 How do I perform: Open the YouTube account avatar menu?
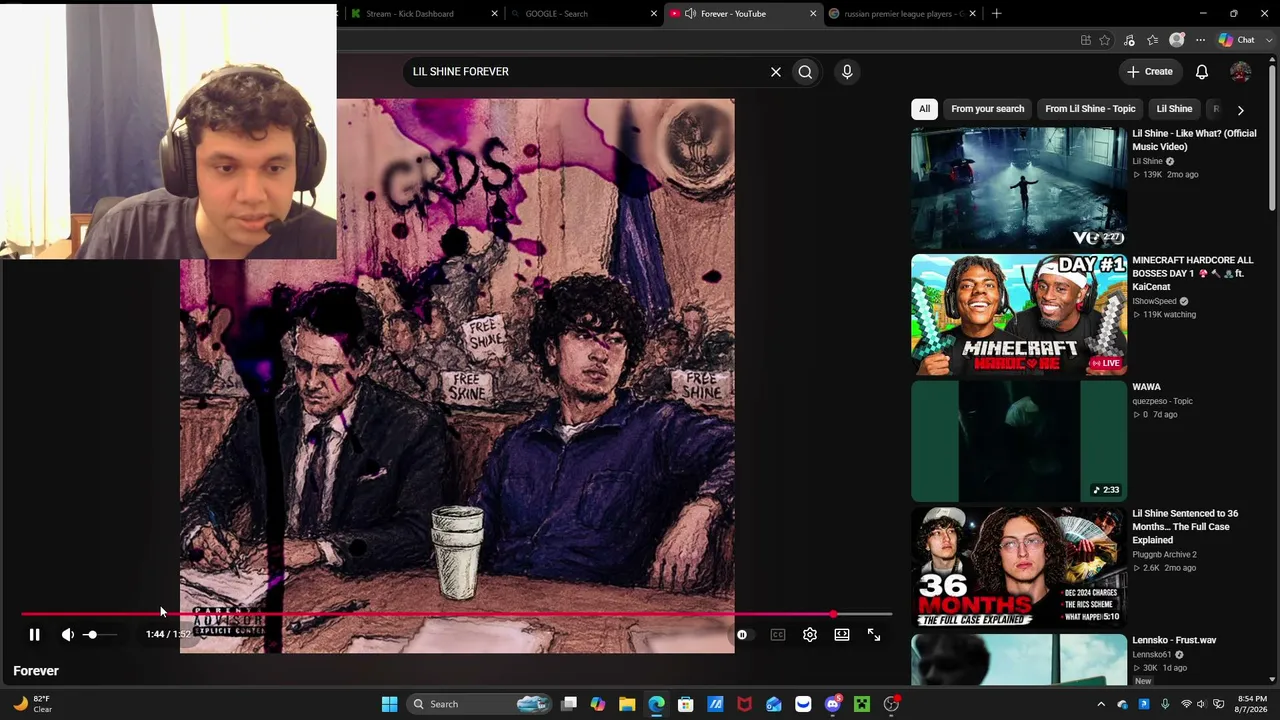coord(1241,72)
